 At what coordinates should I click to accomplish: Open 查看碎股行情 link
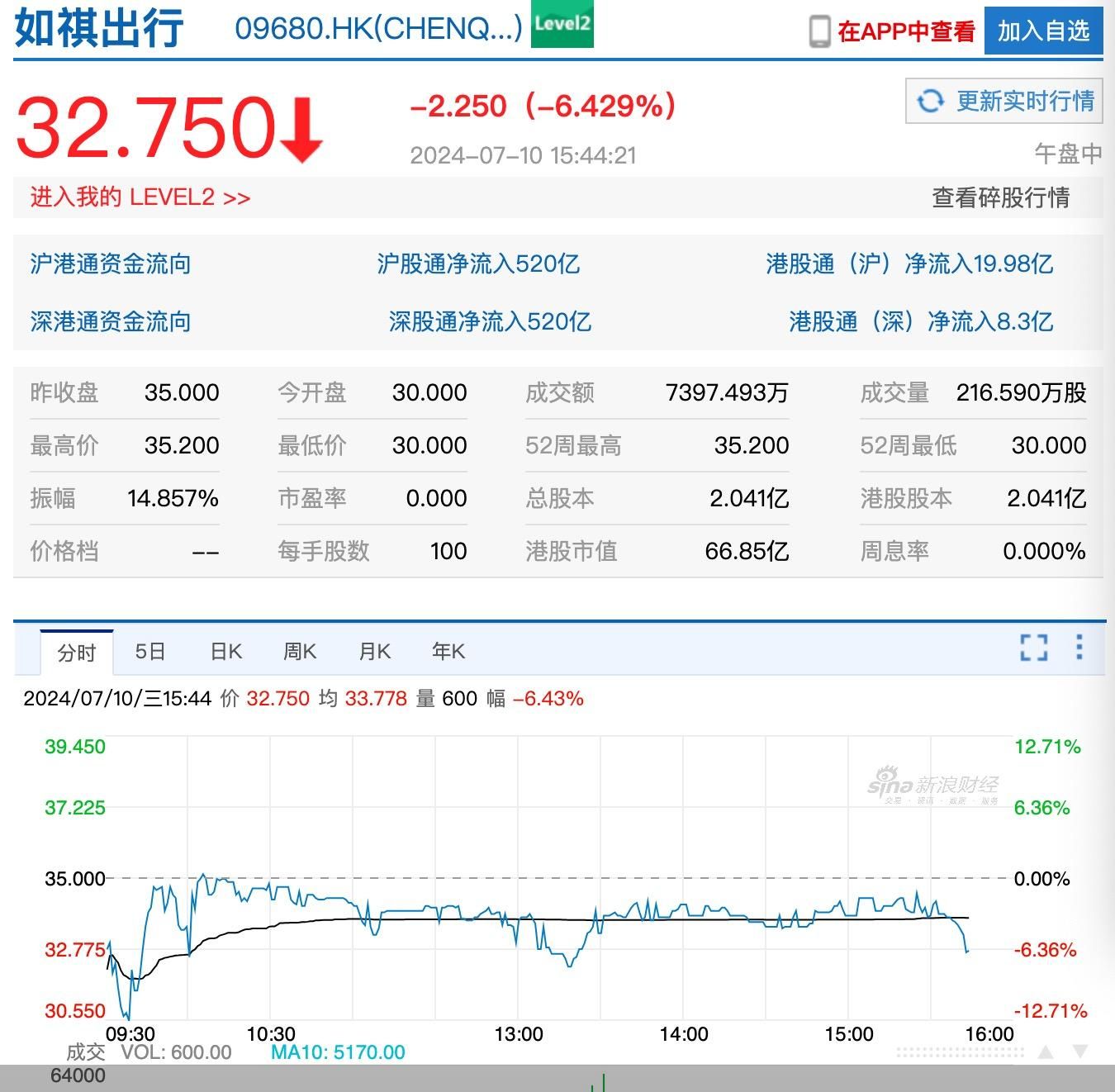pyautogui.click(x=1000, y=197)
